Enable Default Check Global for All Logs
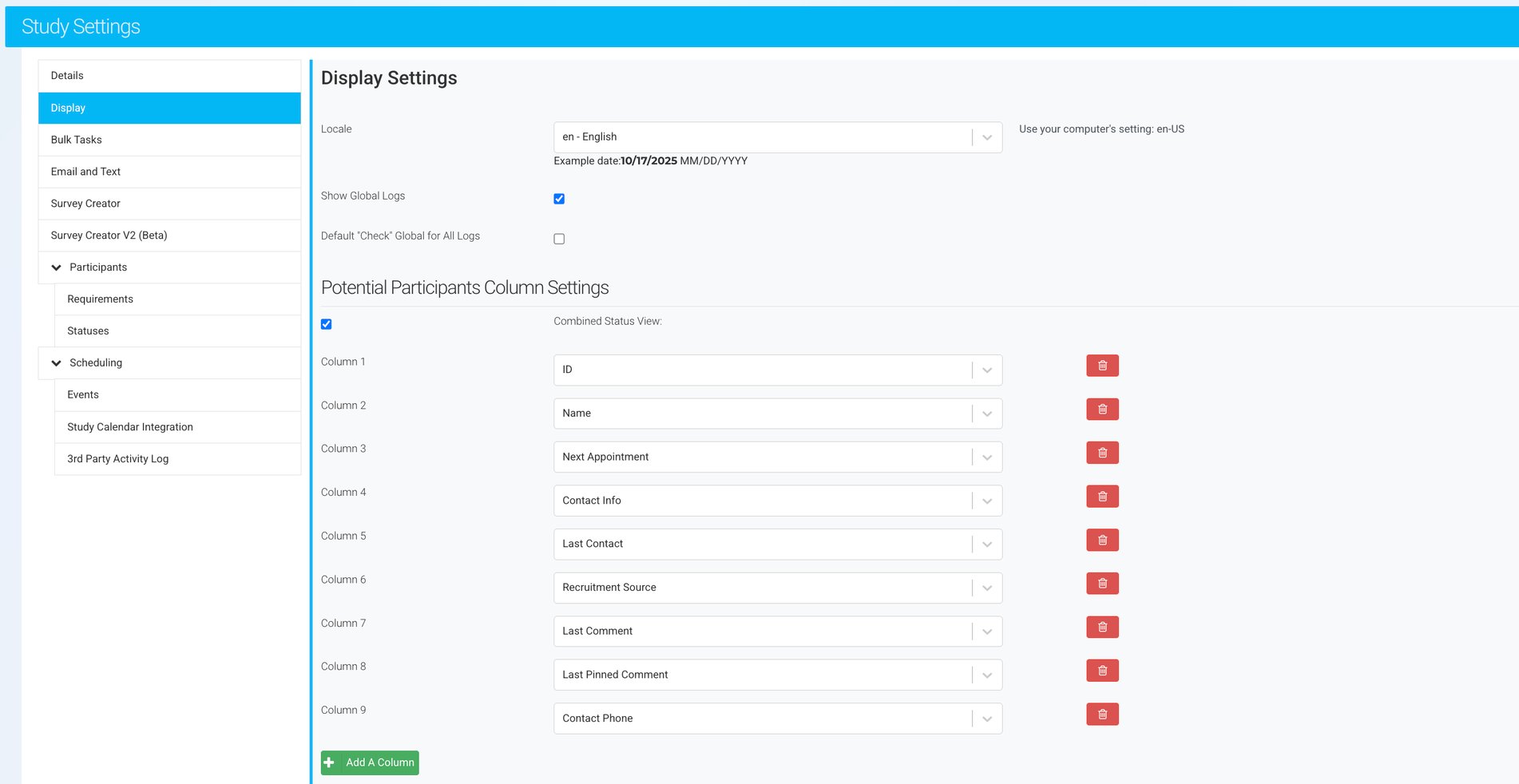Image resolution: width=1519 pixels, height=784 pixels. pos(559,239)
